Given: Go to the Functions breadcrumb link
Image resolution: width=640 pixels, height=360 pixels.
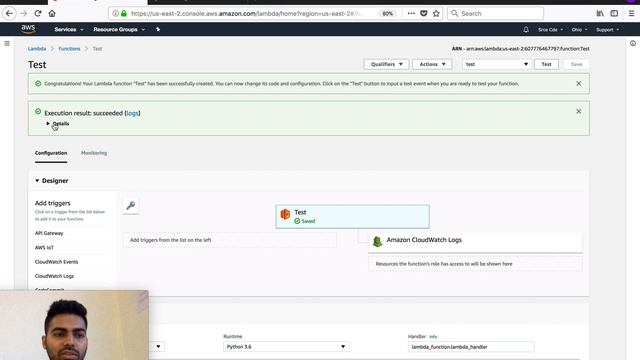Looking at the screenshot, I should (69, 49).
